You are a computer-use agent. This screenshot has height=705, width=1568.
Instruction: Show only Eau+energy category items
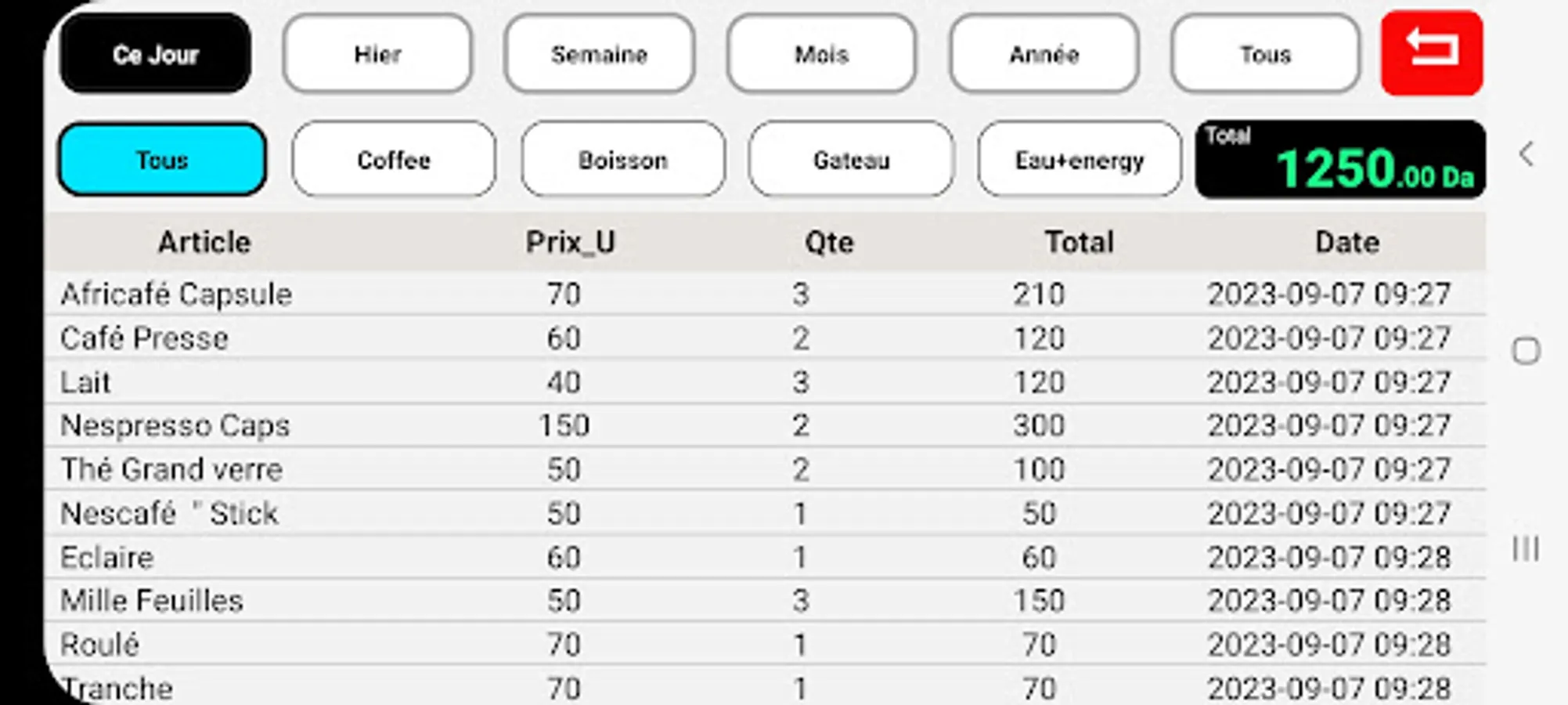click(1080, 160)
